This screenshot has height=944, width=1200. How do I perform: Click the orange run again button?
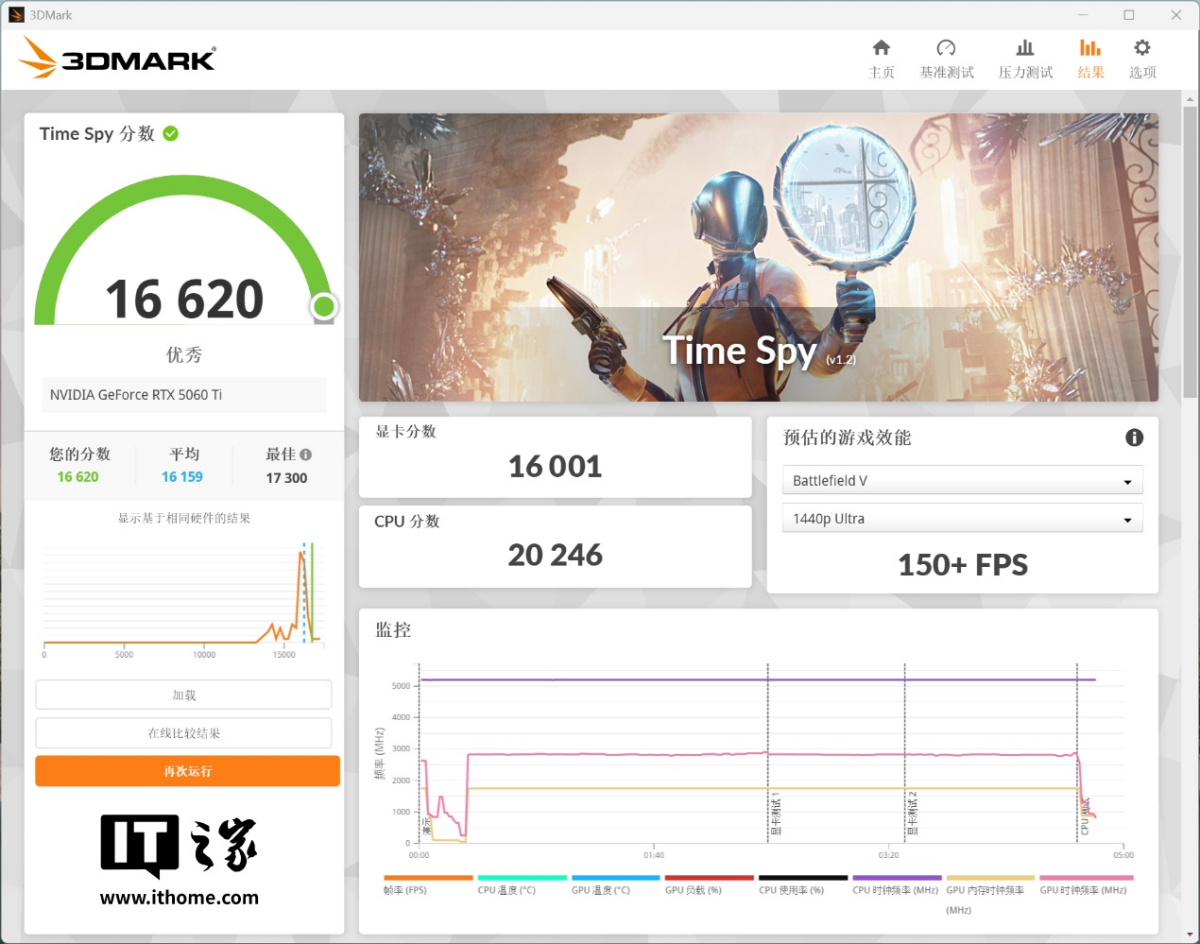click(x=187, y=771)
